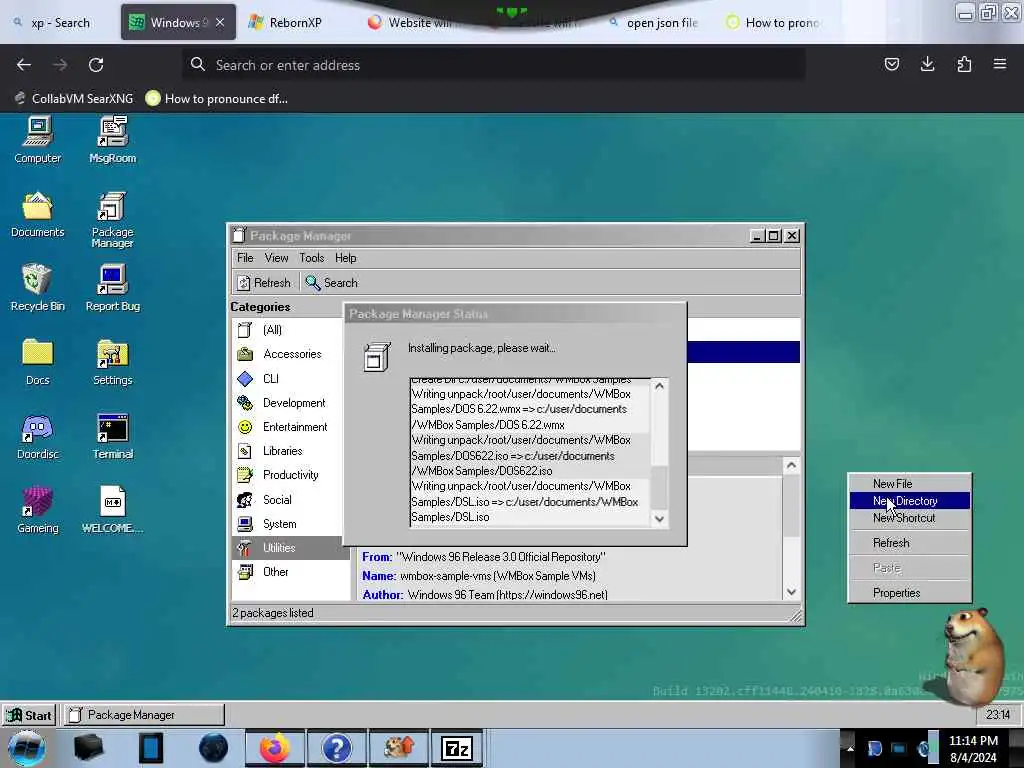Open 7-Zip from the Windows taskbar

(x=456, y=748)
